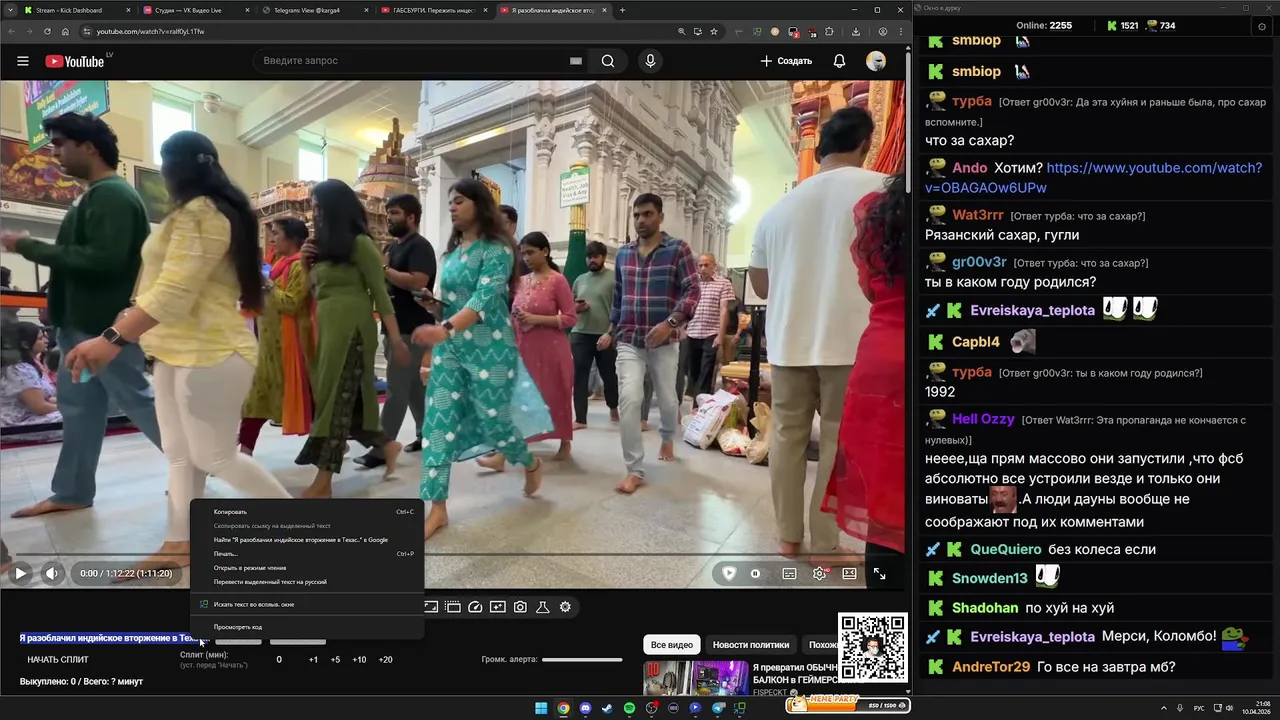Open Discord from the taskbar
The image size is (1280, 720).
coord(585,708)
